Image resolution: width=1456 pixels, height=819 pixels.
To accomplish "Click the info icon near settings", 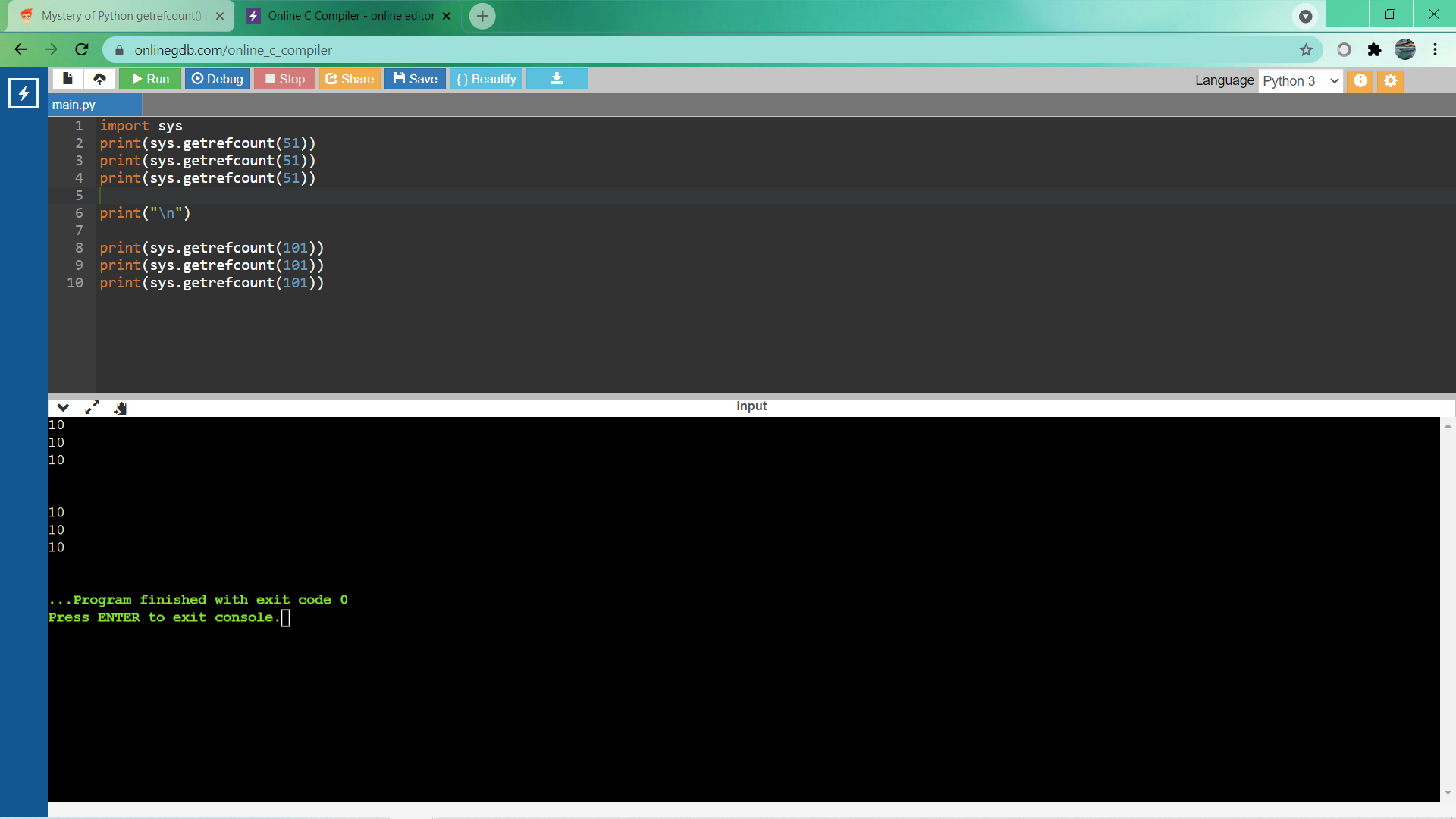I will click(1360, 81).
